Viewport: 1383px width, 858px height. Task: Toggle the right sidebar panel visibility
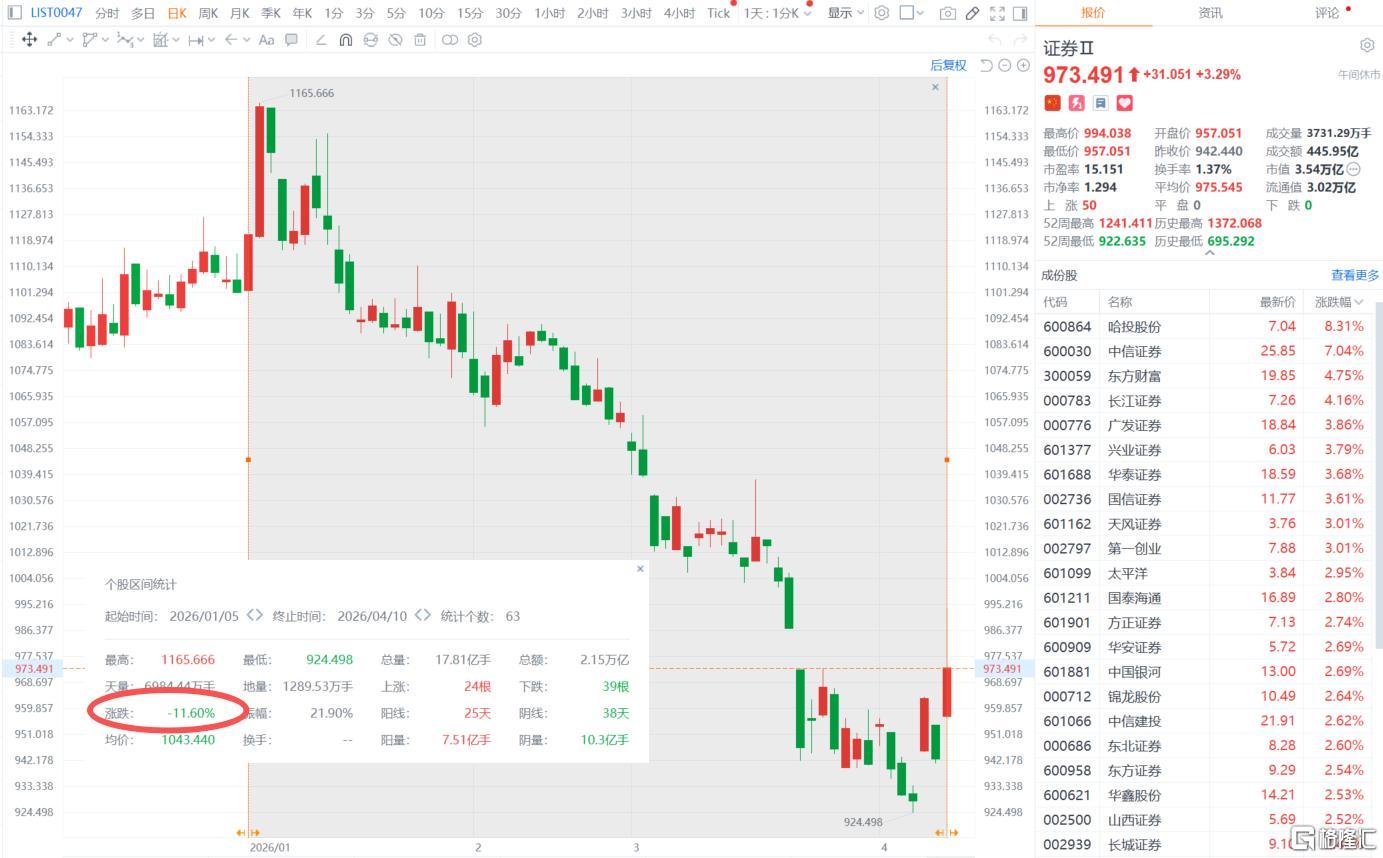(x=1020, y=13)
